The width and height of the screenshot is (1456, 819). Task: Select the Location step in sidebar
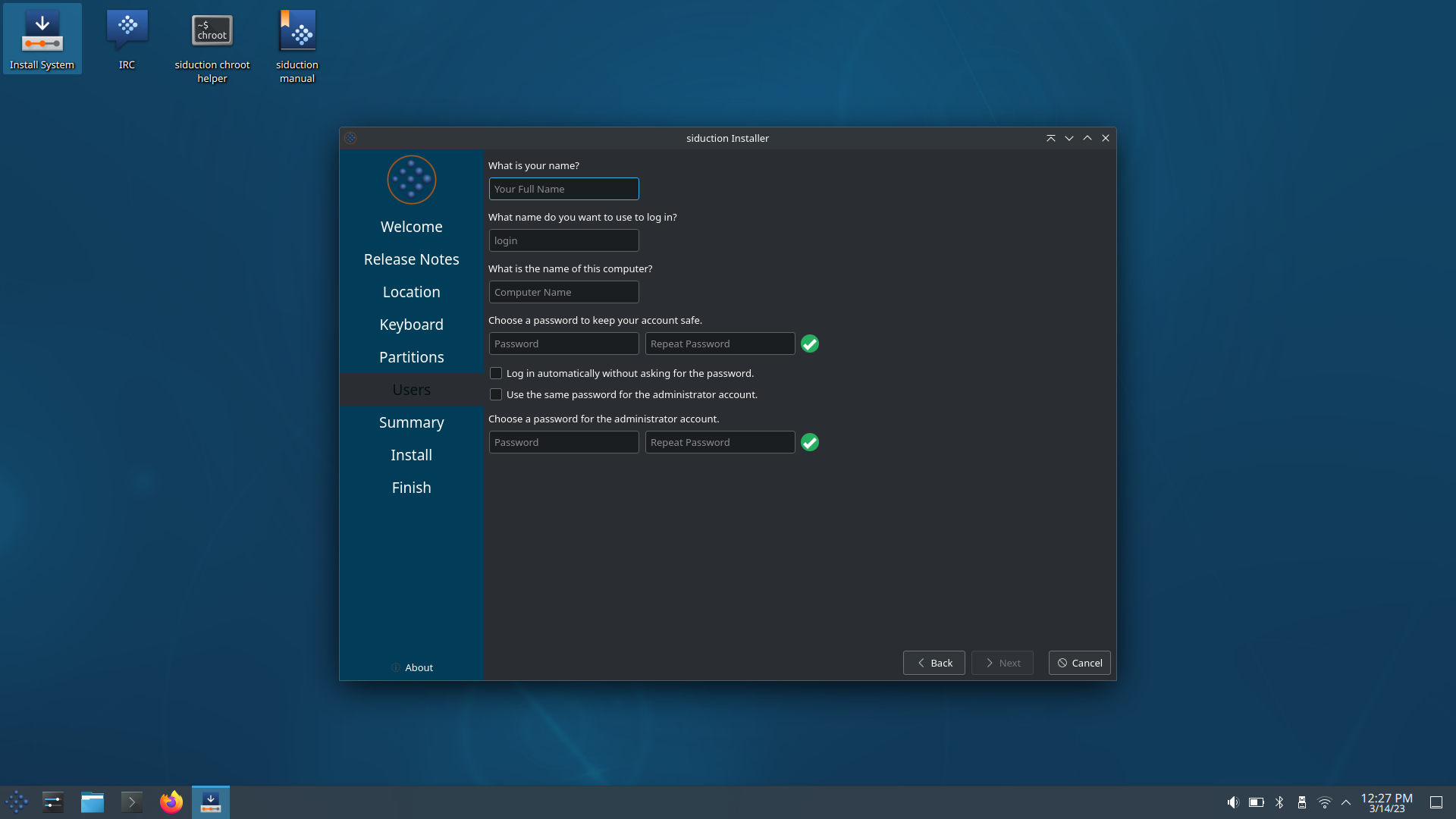(412, 292)
